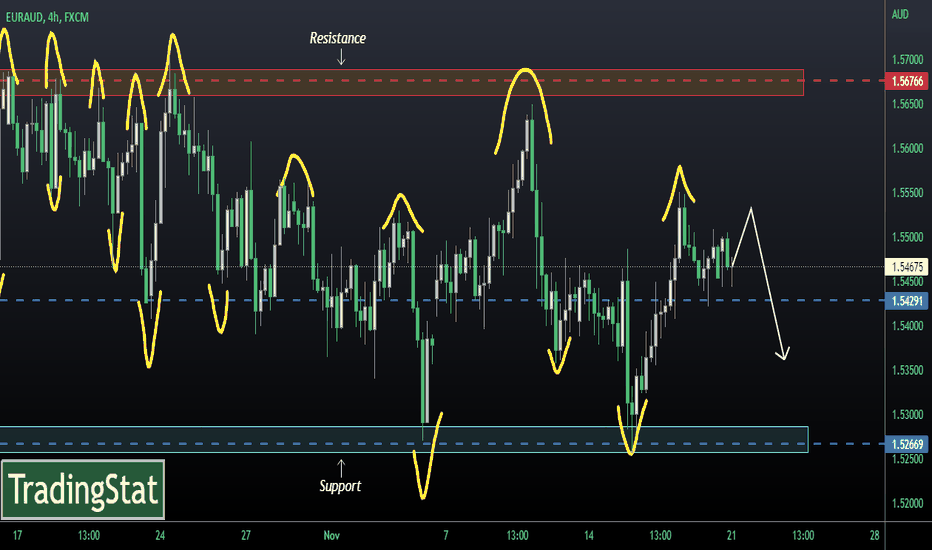Click the 1.53500 price scale value
Viewport: 932px width, 550px height.
[908, 370]
